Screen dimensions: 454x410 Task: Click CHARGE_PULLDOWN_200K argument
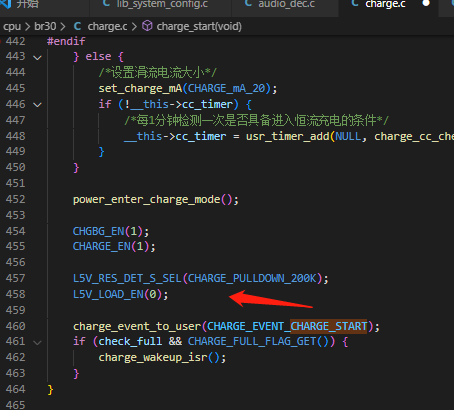pyautogui.click(x=252, y=278)
